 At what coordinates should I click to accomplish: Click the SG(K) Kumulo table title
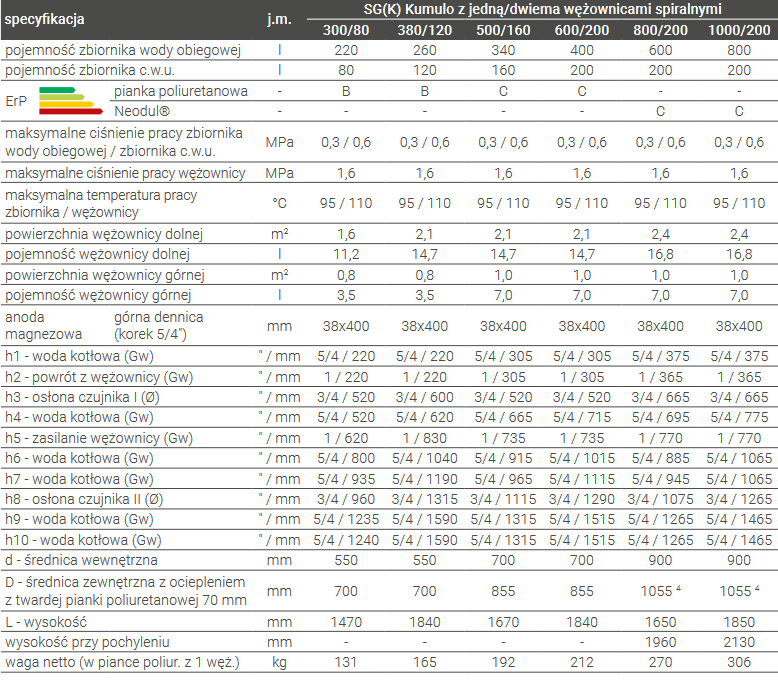542,9
